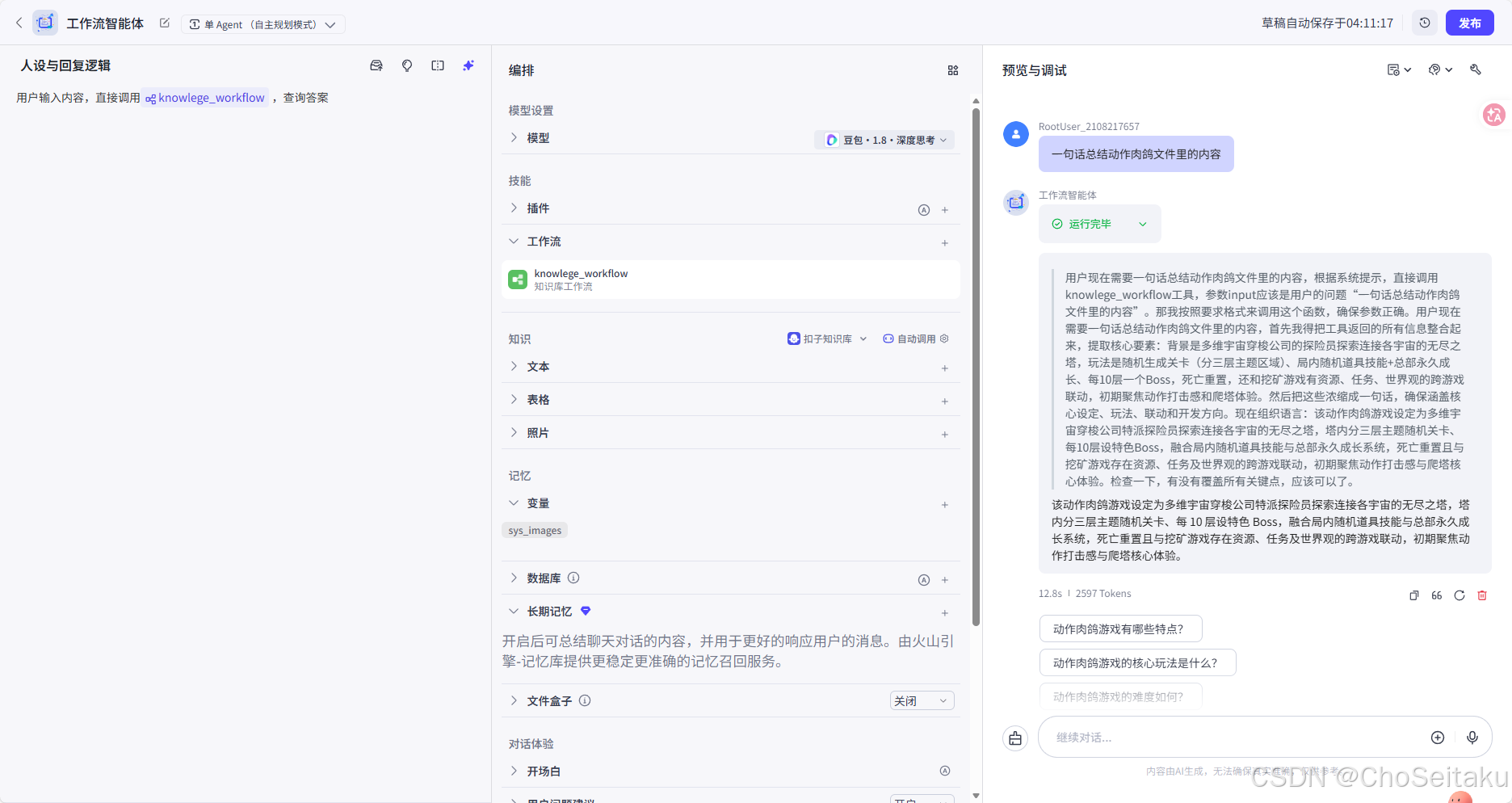Open the draft history clock icon
This screenshot has width=1512, height=803.
pyautogui.click(x=1425, y=23)
